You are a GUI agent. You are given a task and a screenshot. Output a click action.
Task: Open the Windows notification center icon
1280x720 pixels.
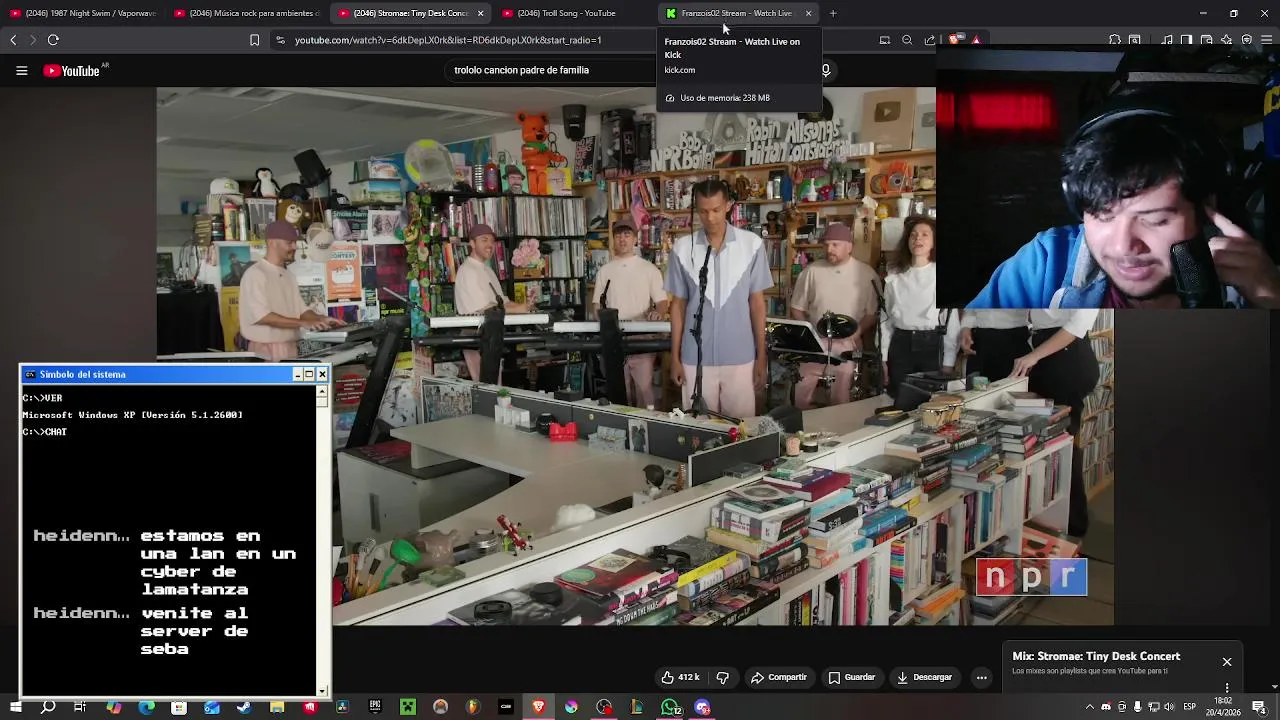(1259, 707)
